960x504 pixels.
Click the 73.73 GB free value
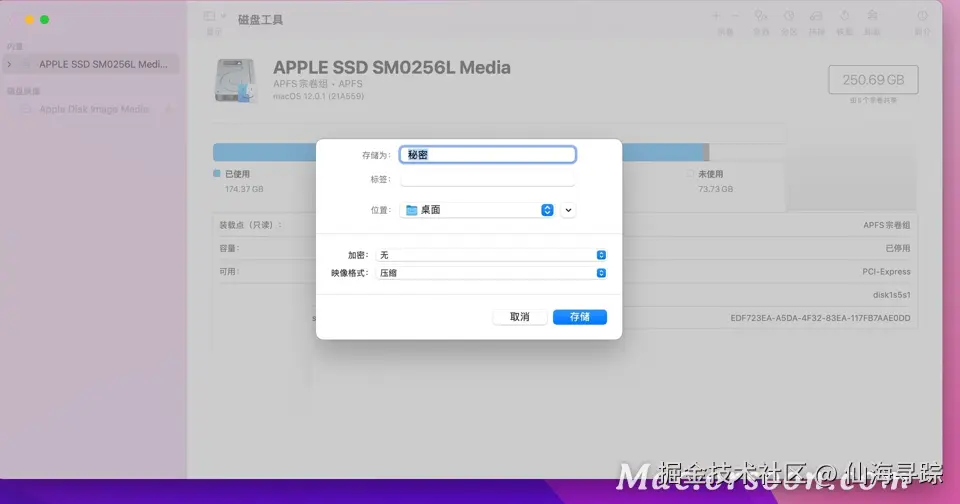[x=715, y=189]
